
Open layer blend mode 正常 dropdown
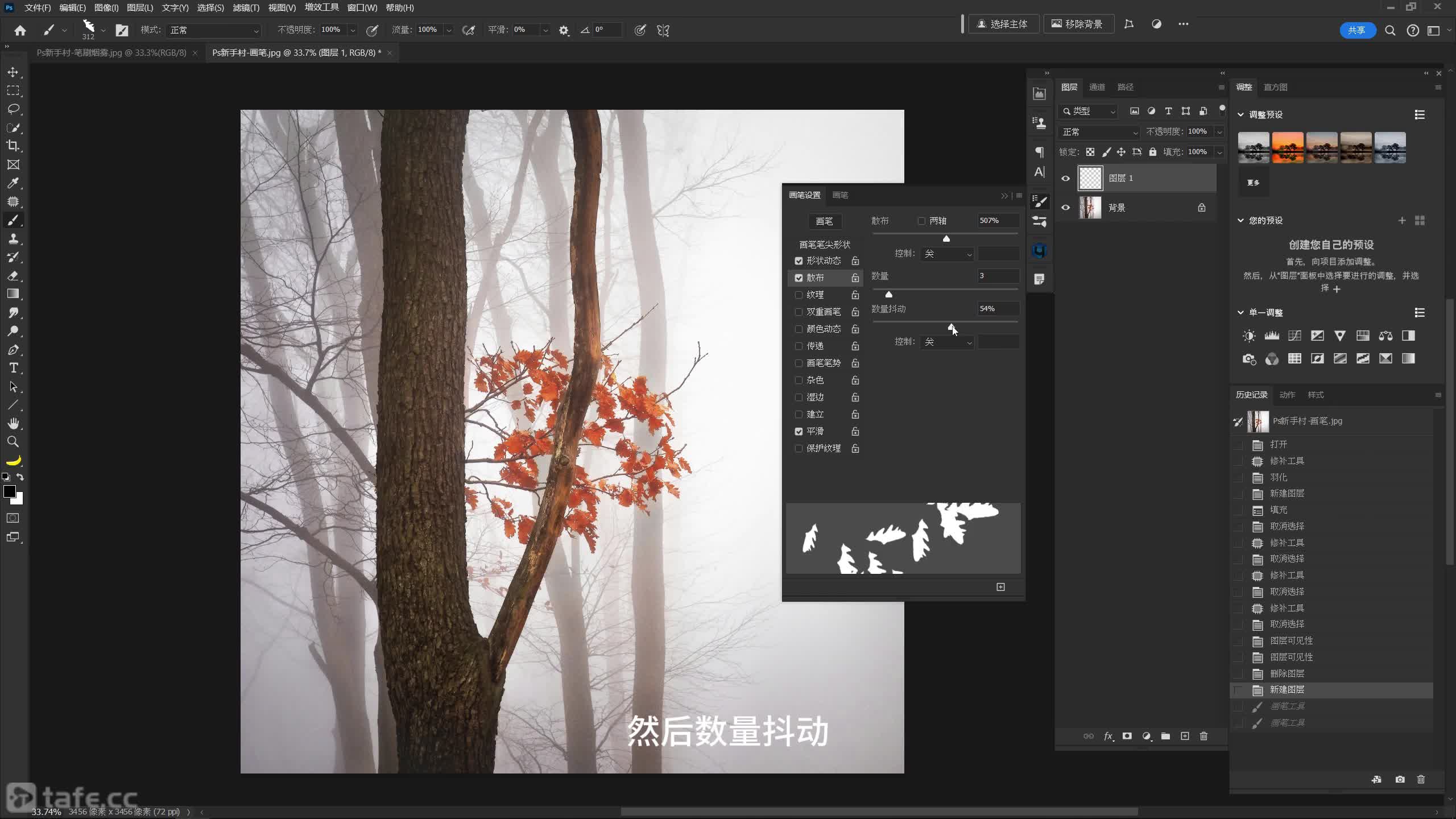click(1099, 132)
